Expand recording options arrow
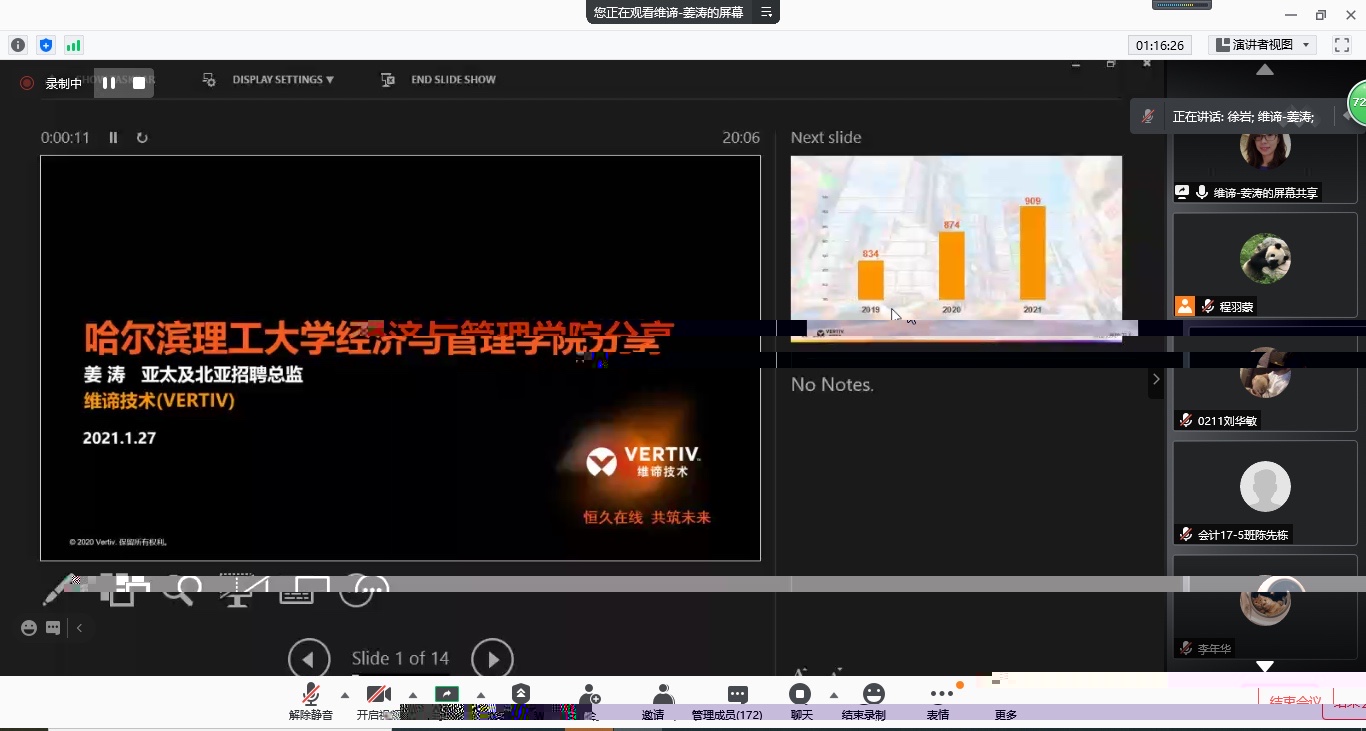The width and height of the screenshot is (1366, 731). [x=834, y=695]
